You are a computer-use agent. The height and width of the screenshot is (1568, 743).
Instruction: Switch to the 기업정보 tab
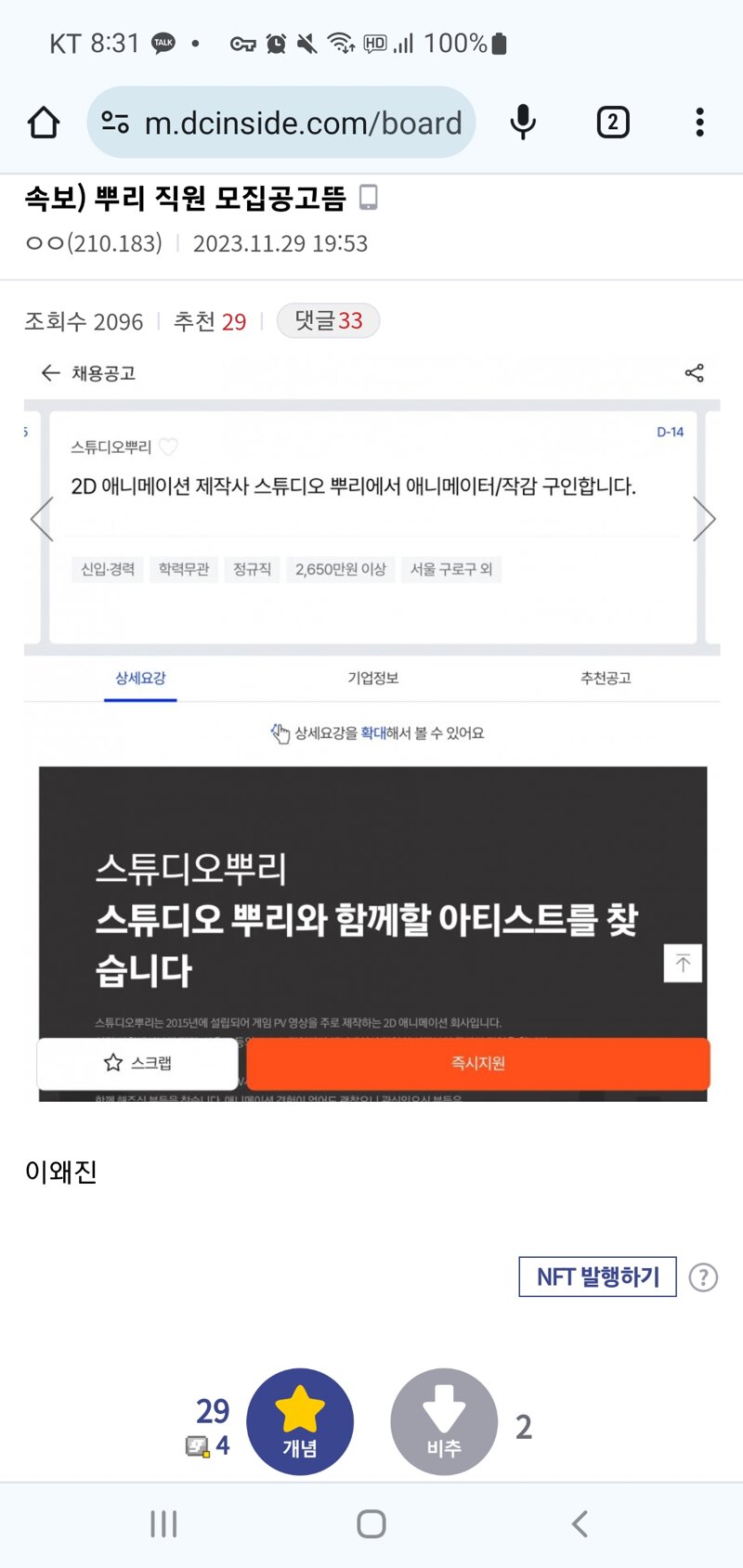(x=373, y=679)
